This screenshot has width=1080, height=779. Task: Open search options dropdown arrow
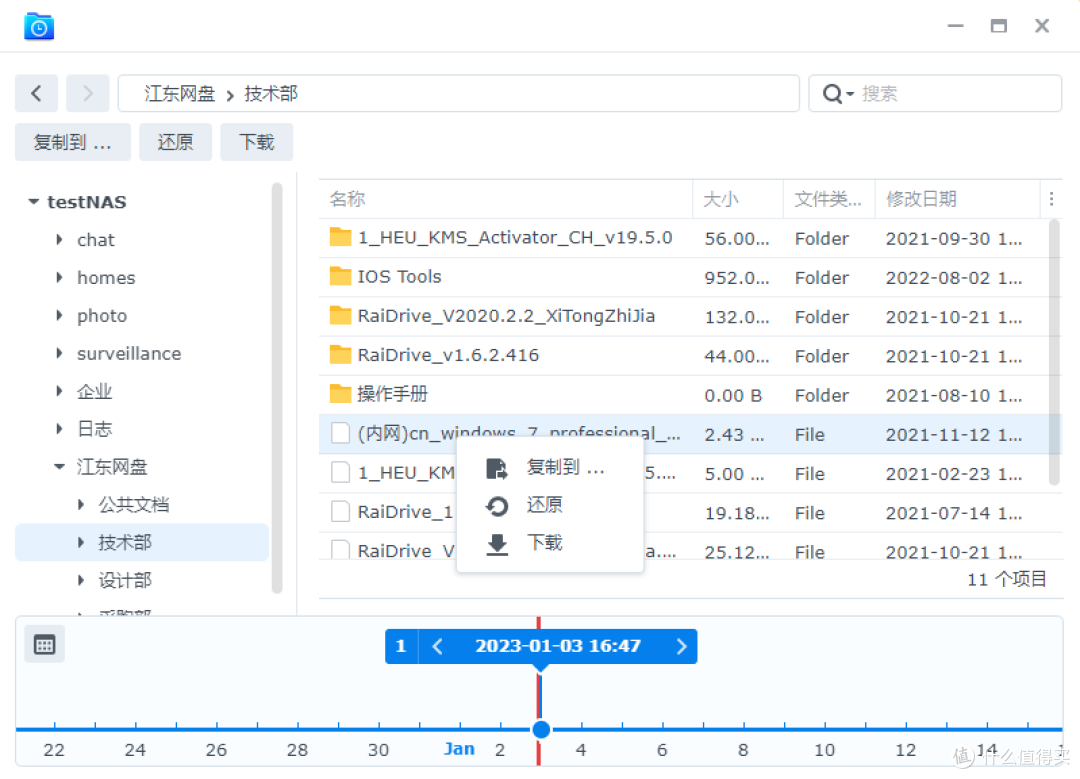pyautogui.click(x=850, y=94)
